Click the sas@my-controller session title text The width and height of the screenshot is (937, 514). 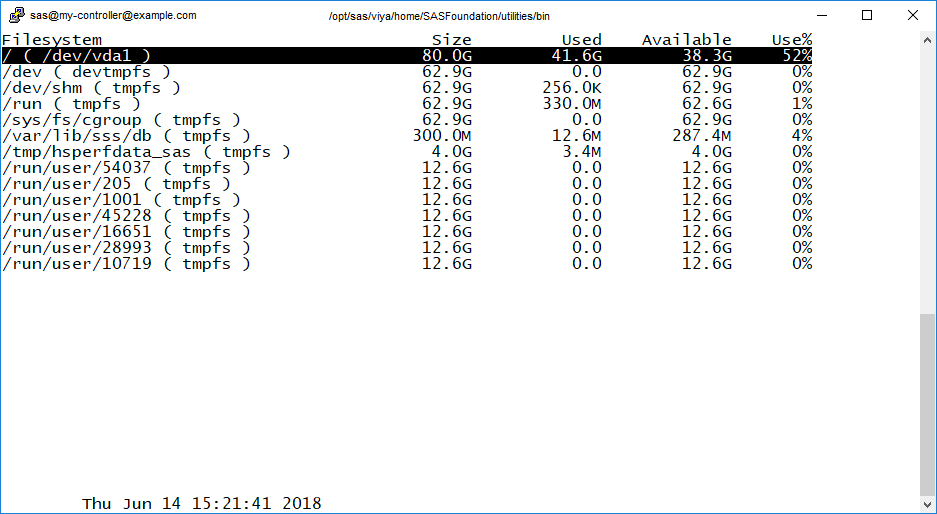pyautogui.click(x=113, y=16)
